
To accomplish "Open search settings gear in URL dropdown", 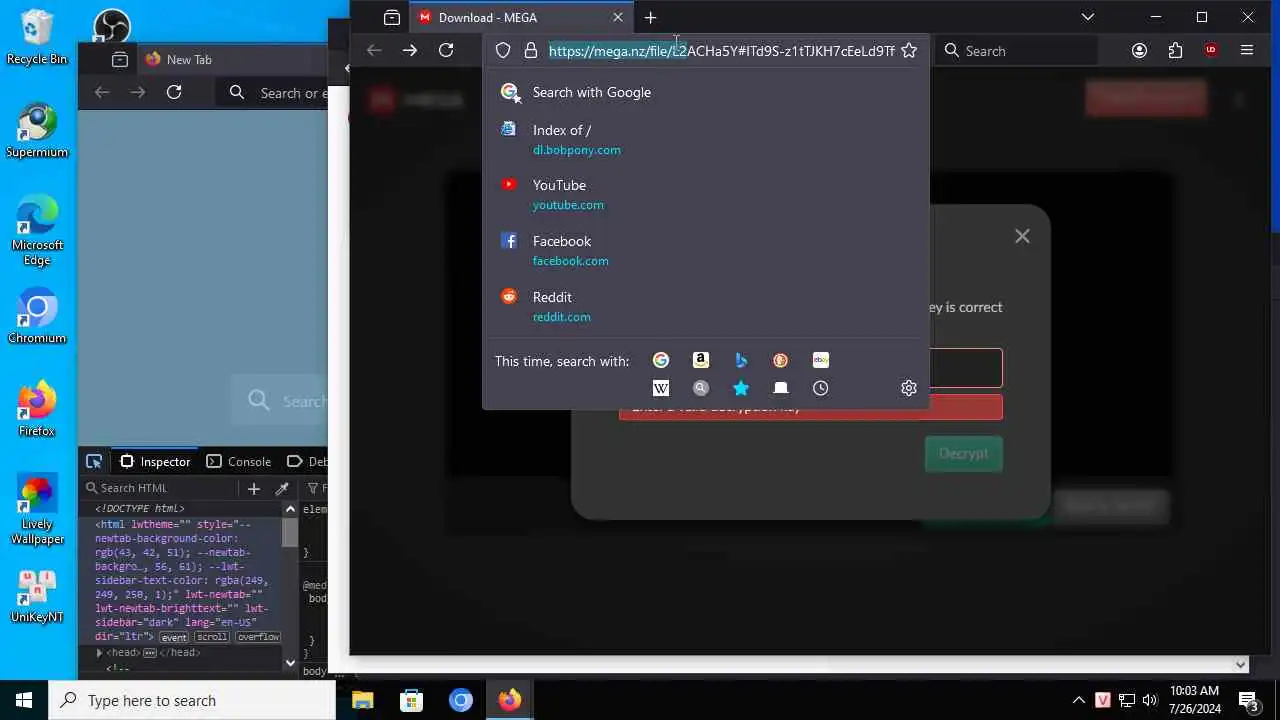I will 909,388.
